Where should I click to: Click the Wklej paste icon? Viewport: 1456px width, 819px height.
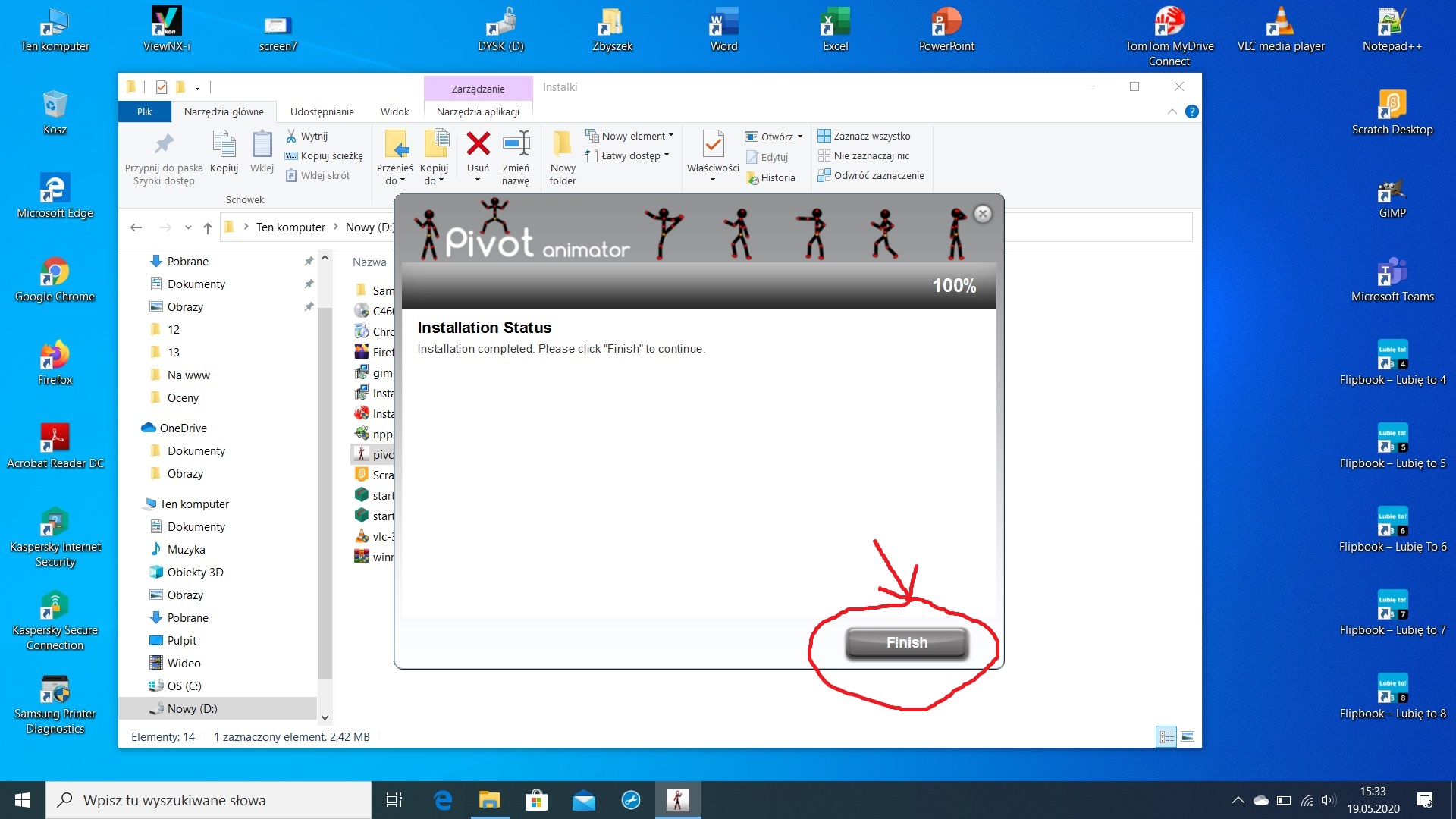coord(262,144)
